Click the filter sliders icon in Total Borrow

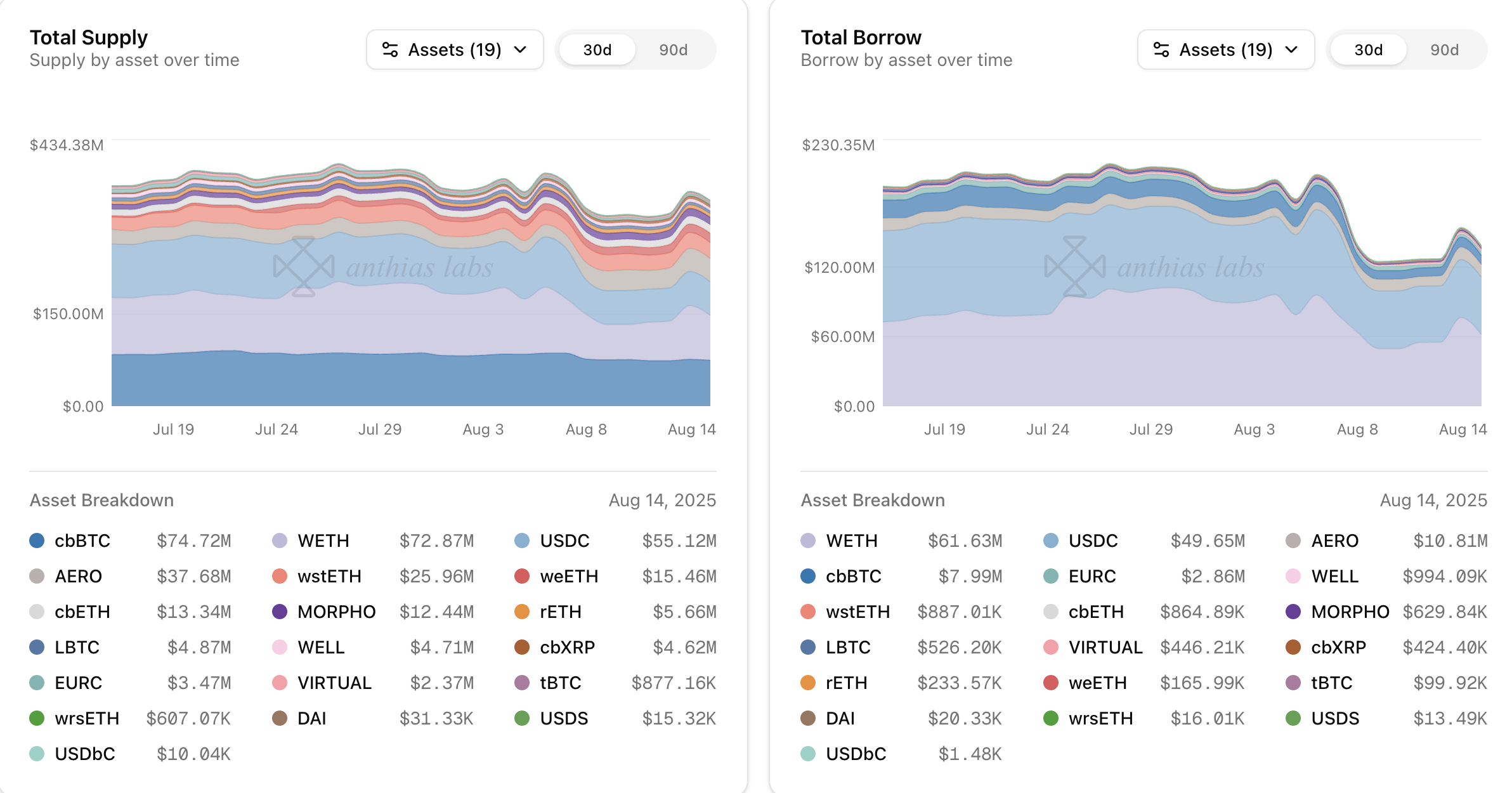(x=1161, y=49)
